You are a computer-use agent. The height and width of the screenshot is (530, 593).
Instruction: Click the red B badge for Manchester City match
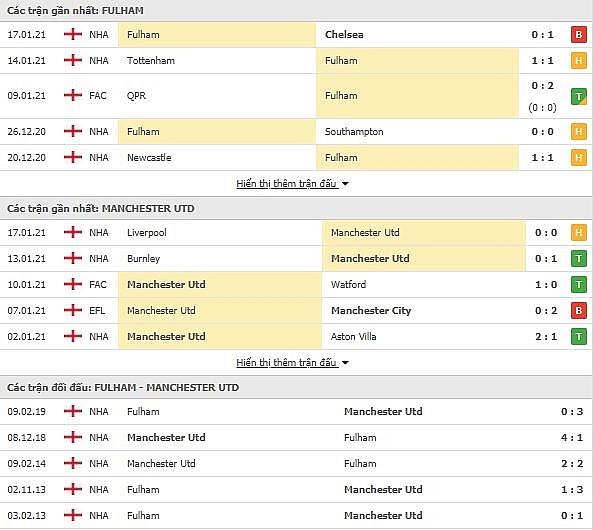[579, 311]
